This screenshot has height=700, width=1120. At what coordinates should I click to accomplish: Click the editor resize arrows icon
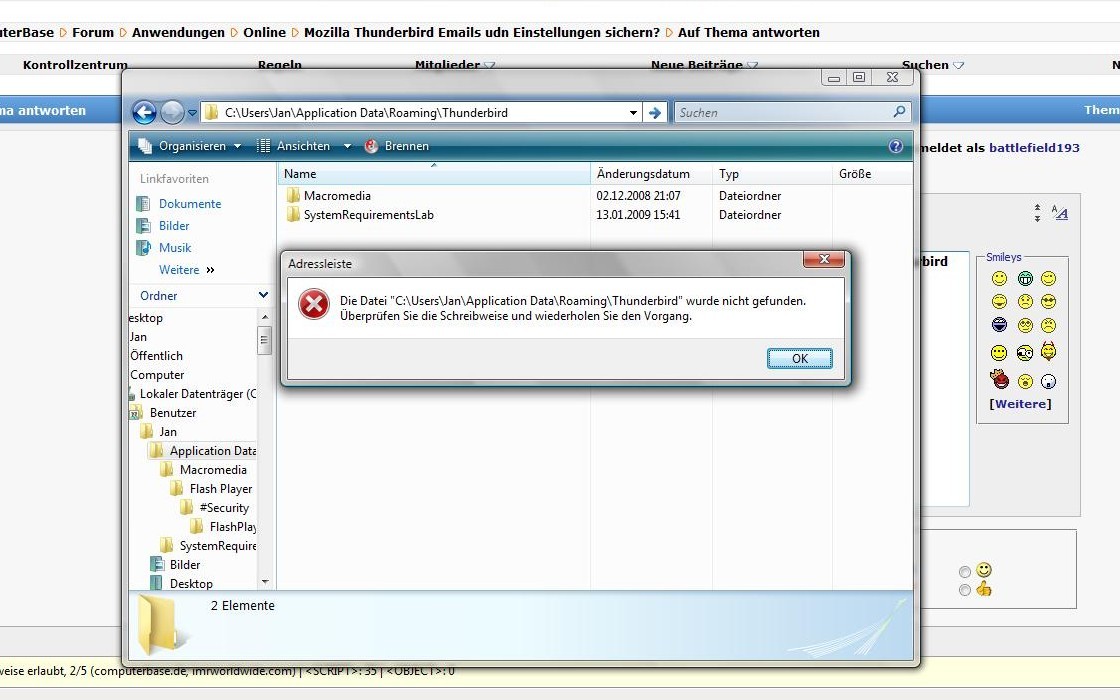click(x=1037, y=213)
